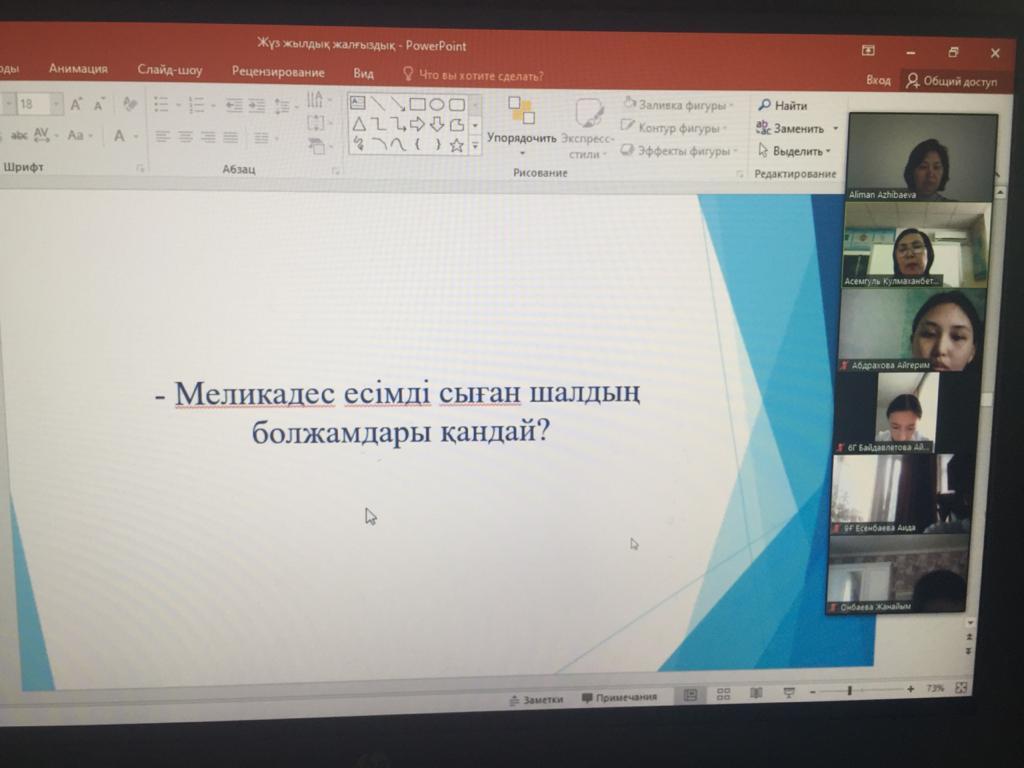
Task: Toggle normal view button in status bar
Action: 690,695
